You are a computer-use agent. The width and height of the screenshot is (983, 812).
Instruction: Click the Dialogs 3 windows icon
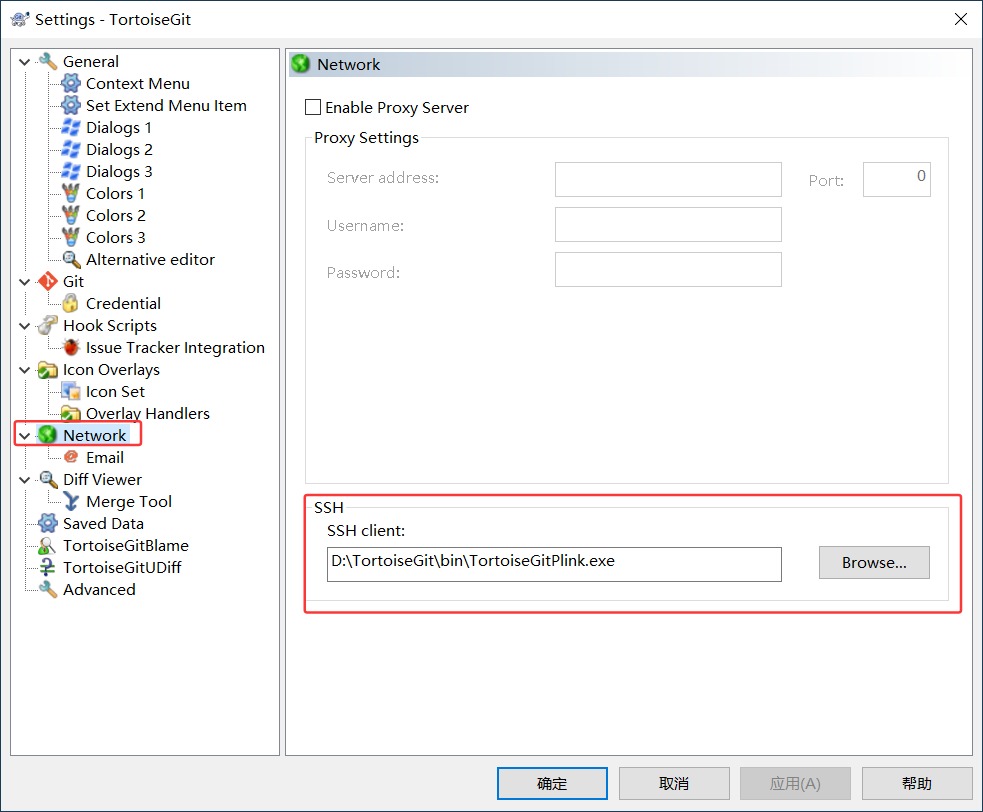tap(71, 171)
